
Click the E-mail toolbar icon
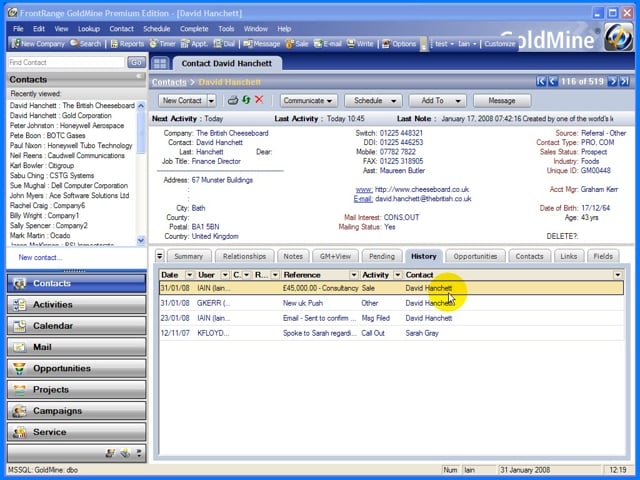(327, 44)
